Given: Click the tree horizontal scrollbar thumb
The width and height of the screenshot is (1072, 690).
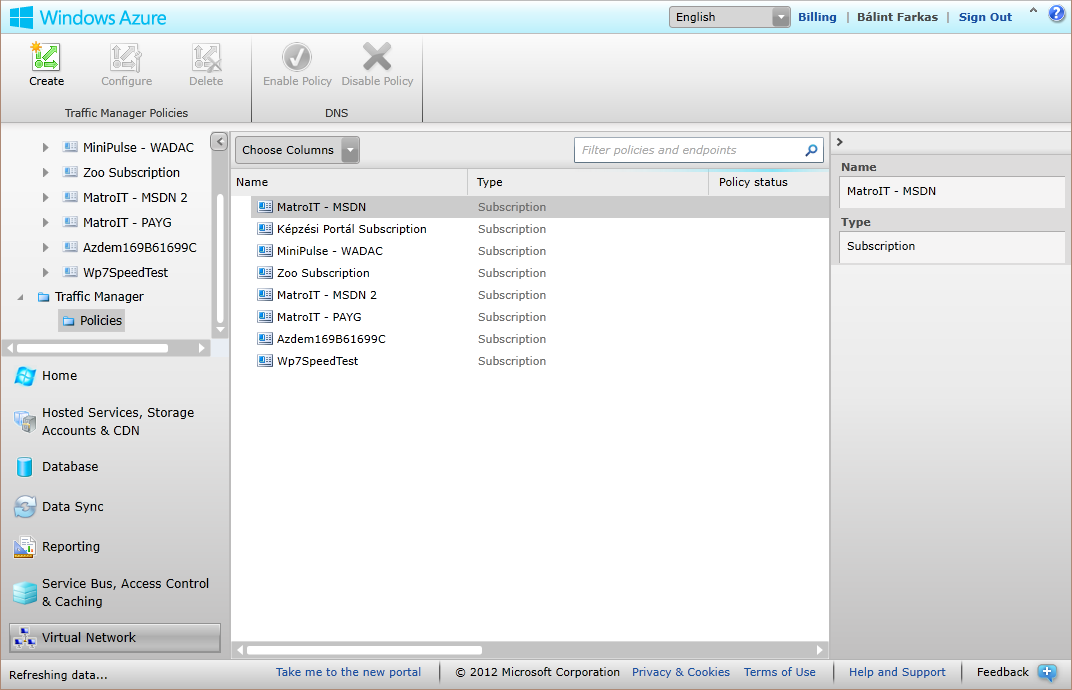Looking at the screenshot, I should coord(92,348).
